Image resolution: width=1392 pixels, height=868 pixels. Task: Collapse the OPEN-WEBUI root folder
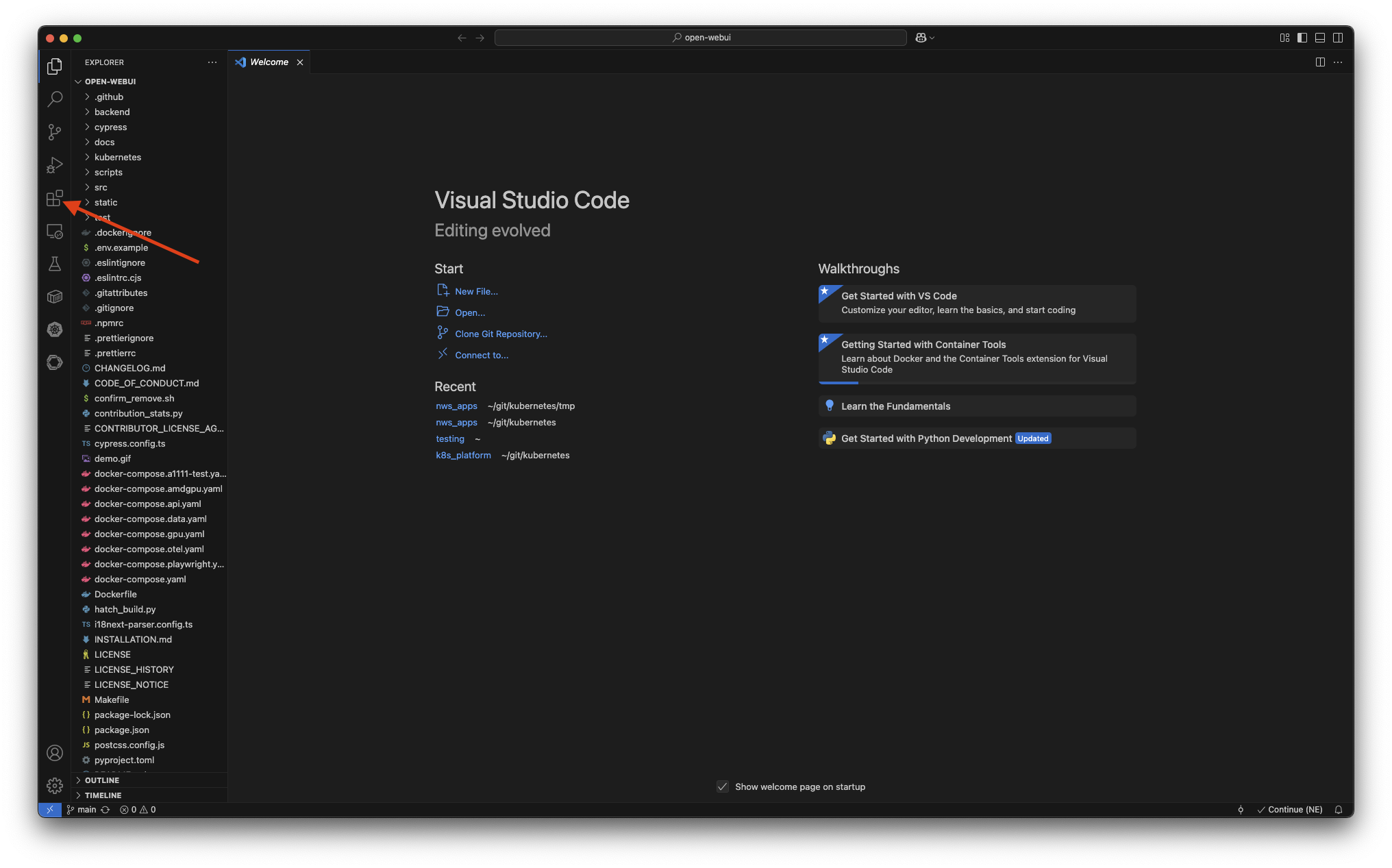[149, 82]
